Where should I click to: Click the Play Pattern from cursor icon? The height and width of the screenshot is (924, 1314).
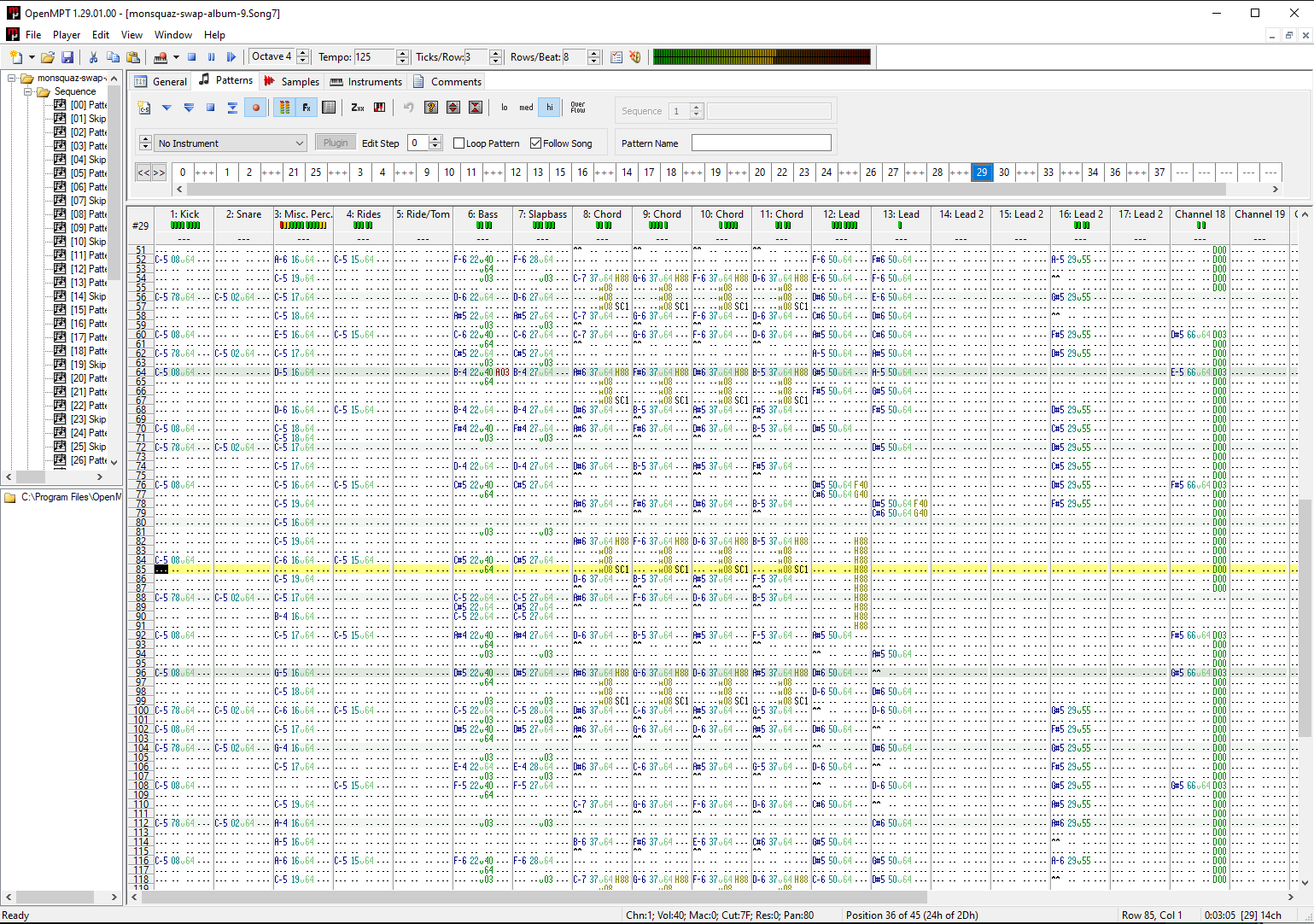click(x=166, y=108)
